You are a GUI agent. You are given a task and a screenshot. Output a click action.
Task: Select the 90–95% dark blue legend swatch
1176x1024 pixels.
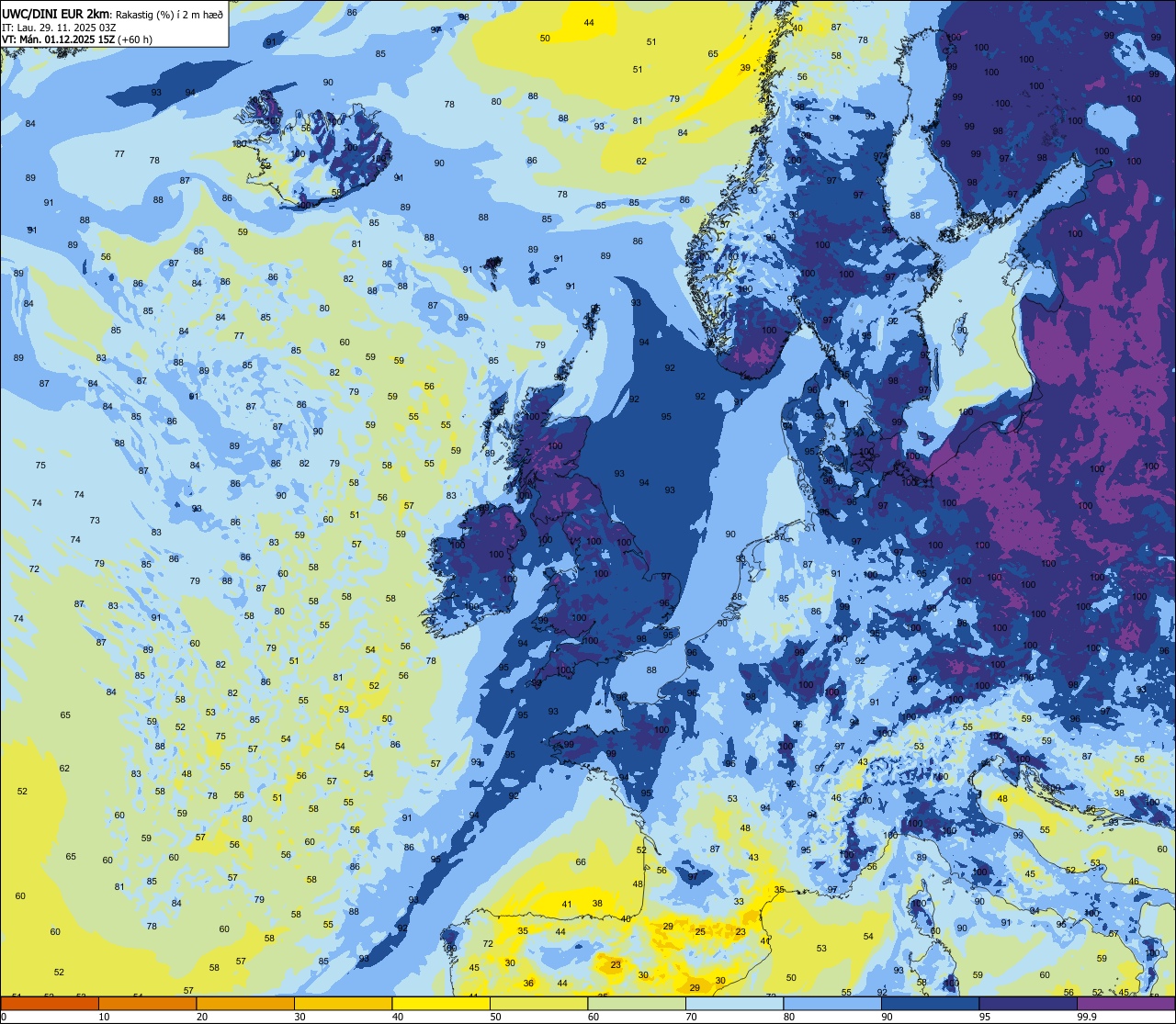[x=930, y=1003]
